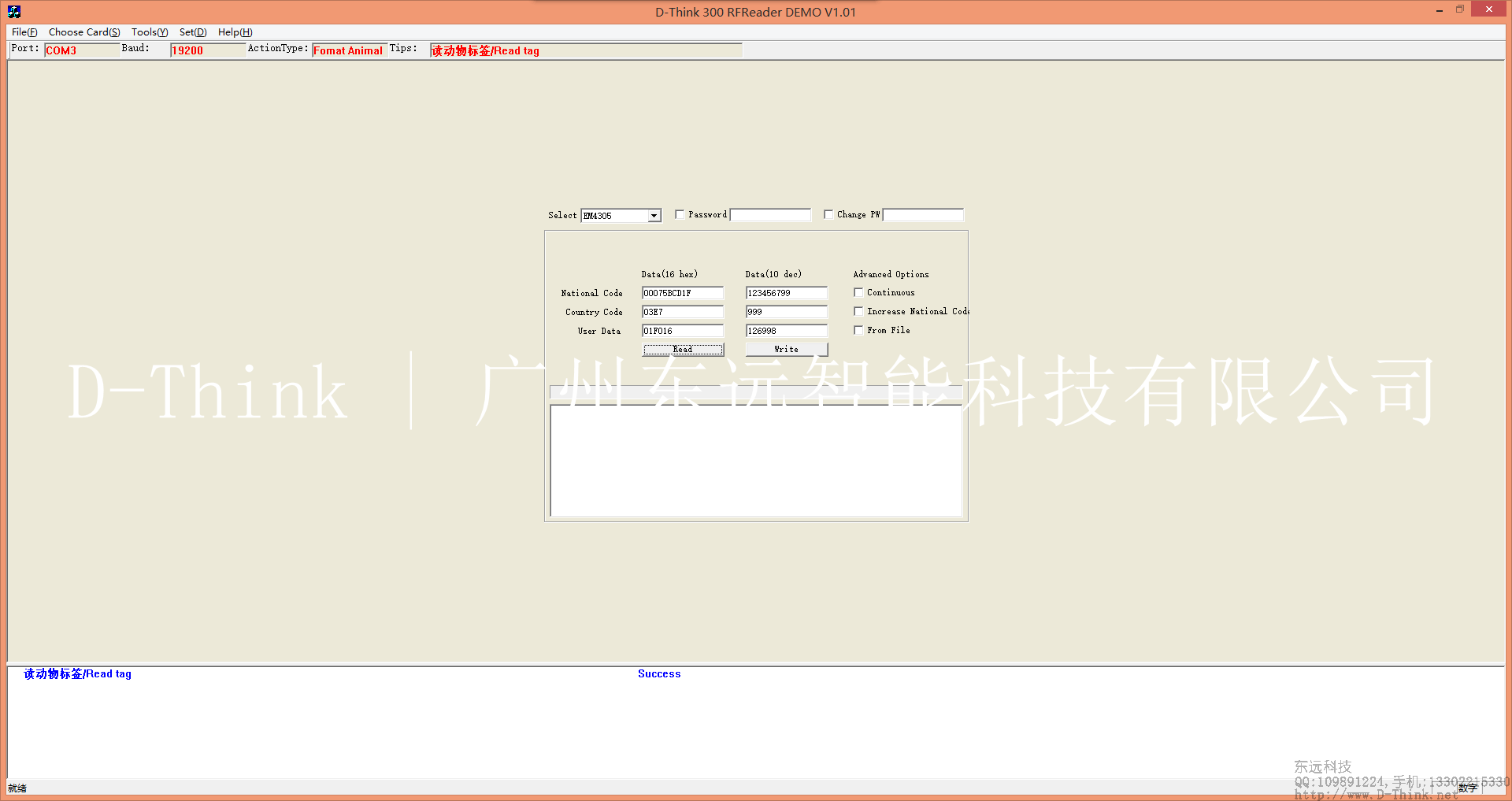The height and width of the screenshot is (801, 1512).
Task: Click the white output log text area
Action: click(756, 461)
